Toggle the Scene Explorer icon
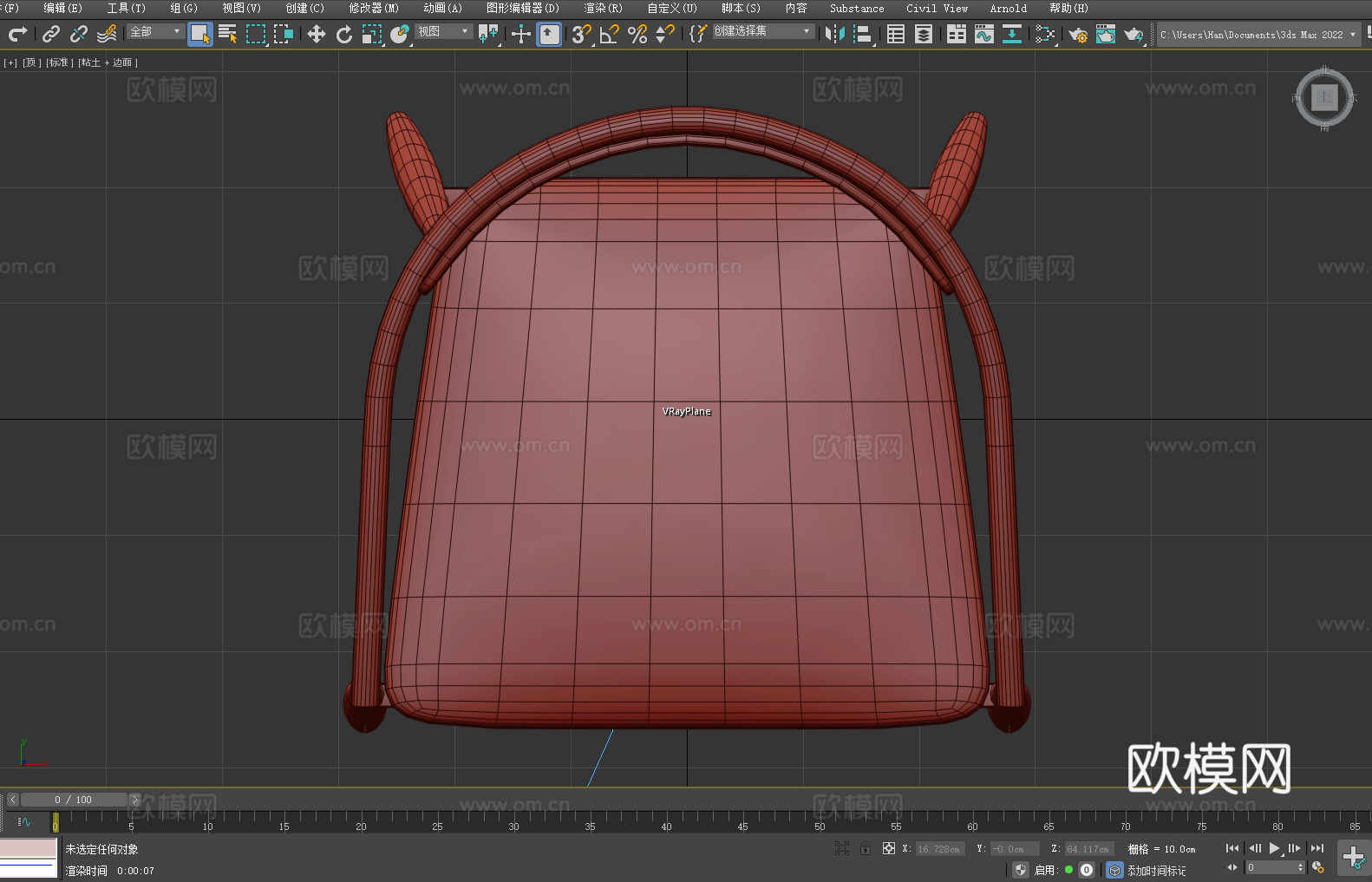Image resolution: width=1372 pixels, height=882 pixels. click(896, 34)
